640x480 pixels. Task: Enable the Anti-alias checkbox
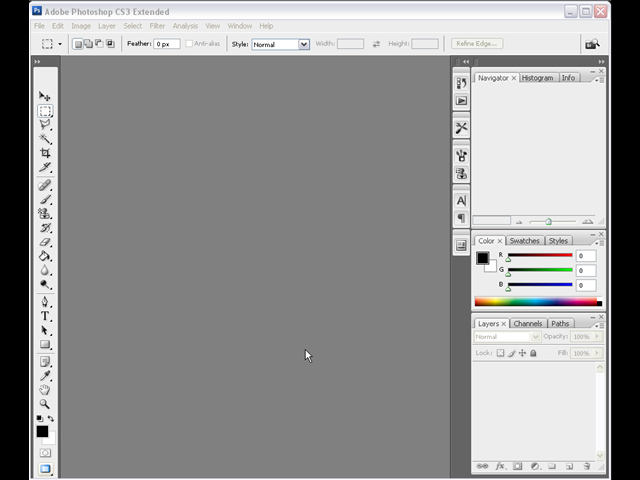tap(189, 43)
